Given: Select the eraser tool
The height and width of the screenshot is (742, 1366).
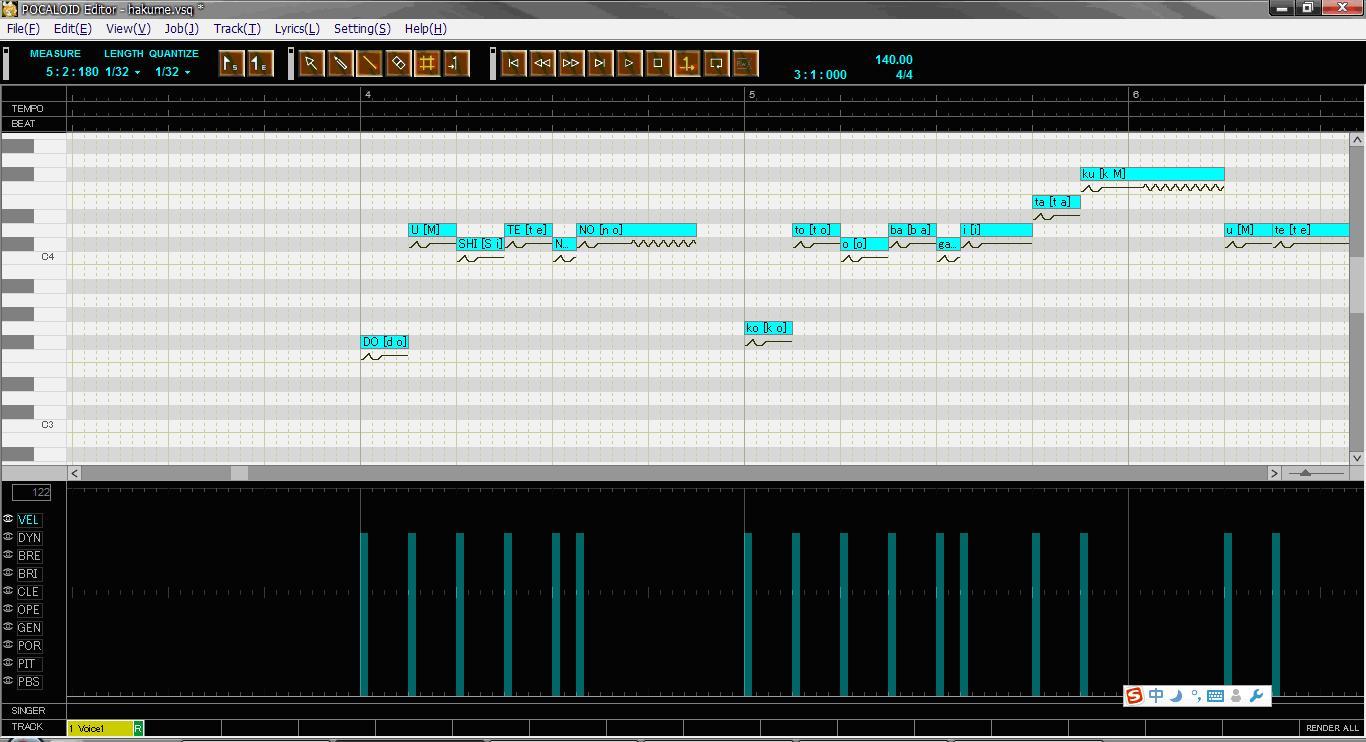Looking at the screenshot, I should click(x=398, y=64).
